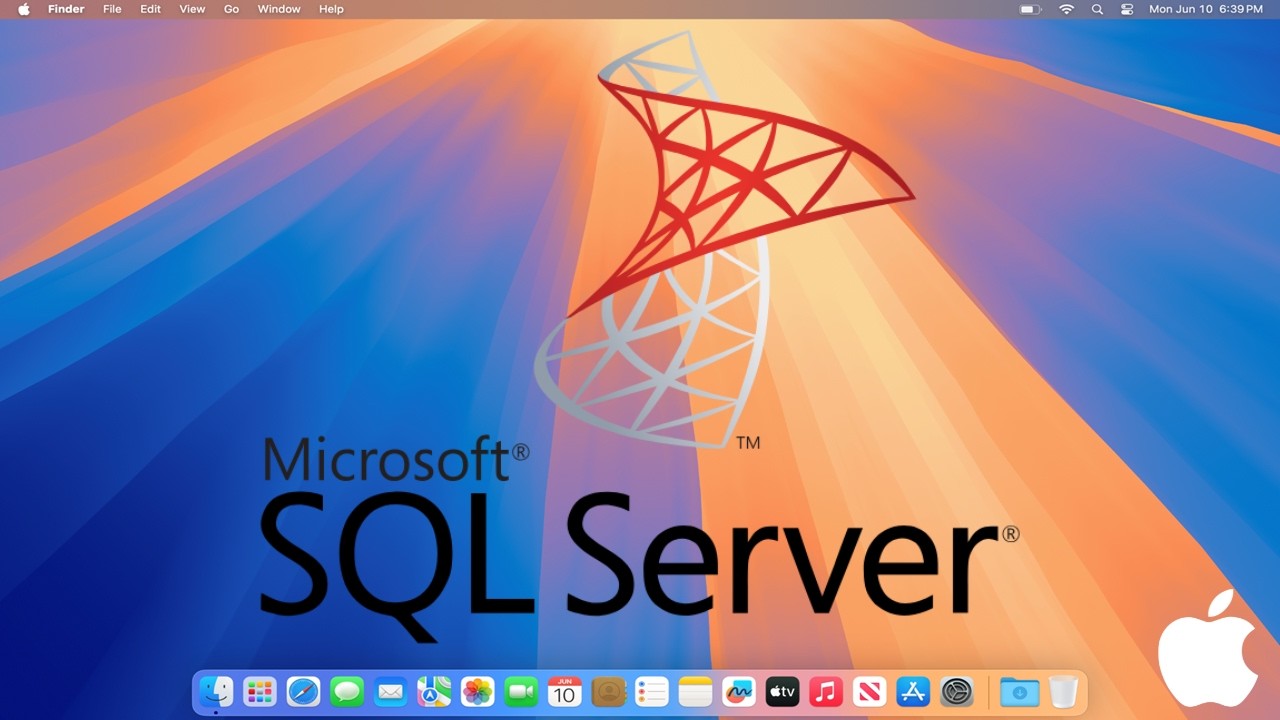
Task: Launch Music from the Dock
Action: point(825,691)
